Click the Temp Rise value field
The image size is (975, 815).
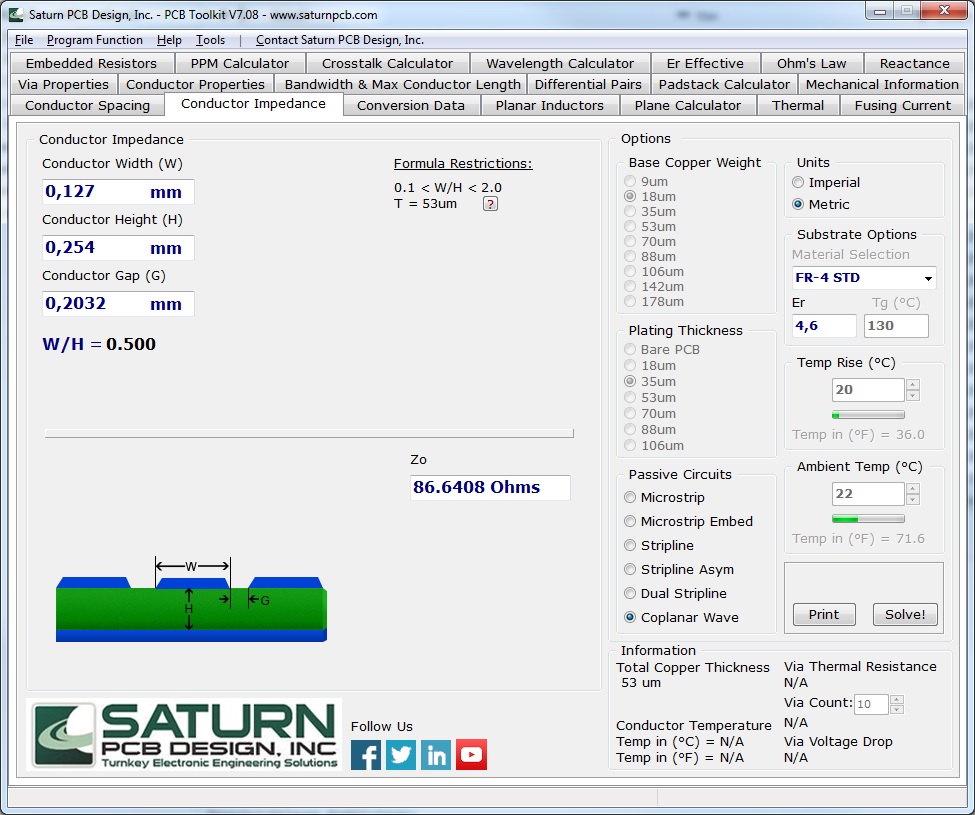click(868, 390)
